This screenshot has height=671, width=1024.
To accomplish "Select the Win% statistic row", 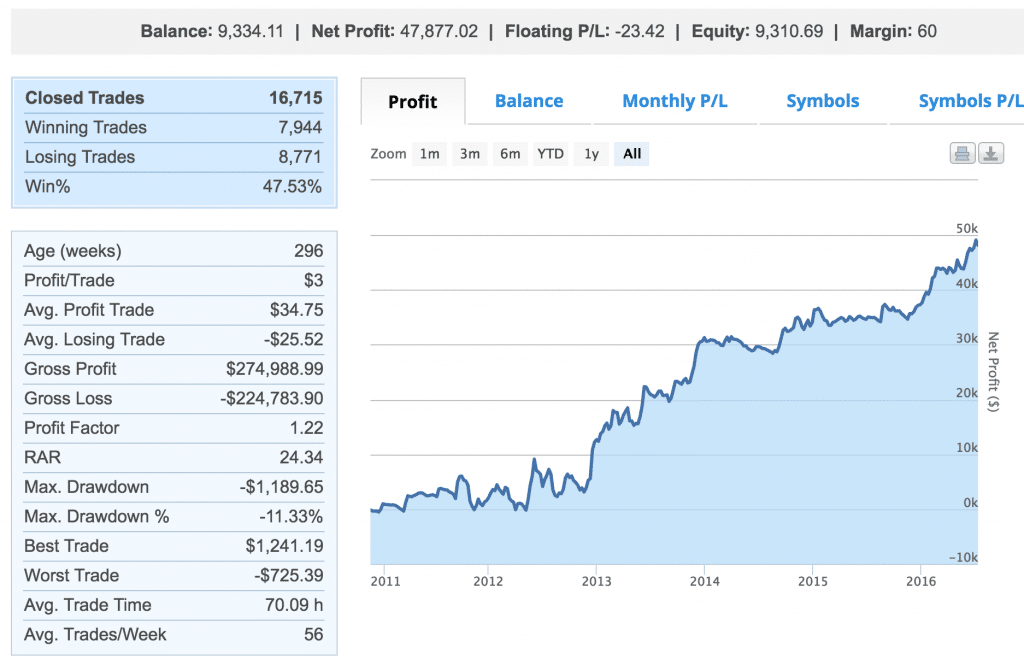I will (x=174, y=187).
